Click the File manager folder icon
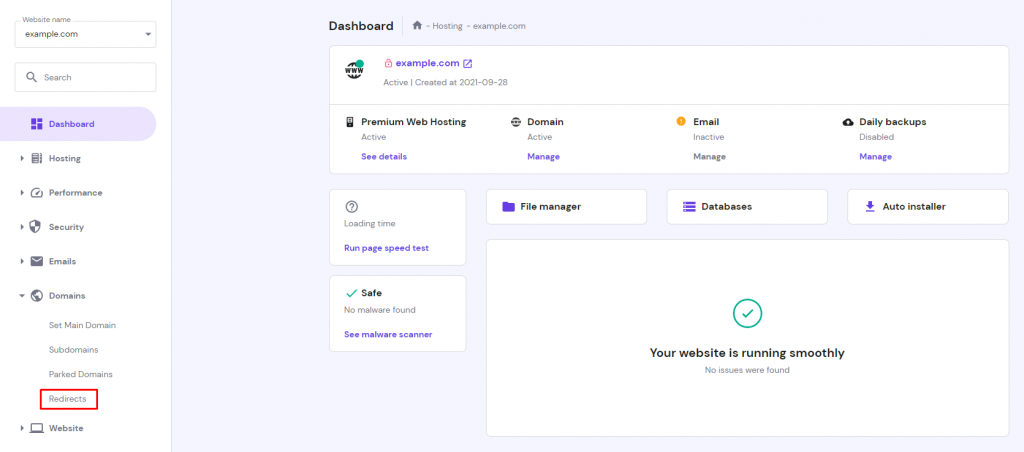The height and width of the screenshot is (452, 1024). click(508, 207)
